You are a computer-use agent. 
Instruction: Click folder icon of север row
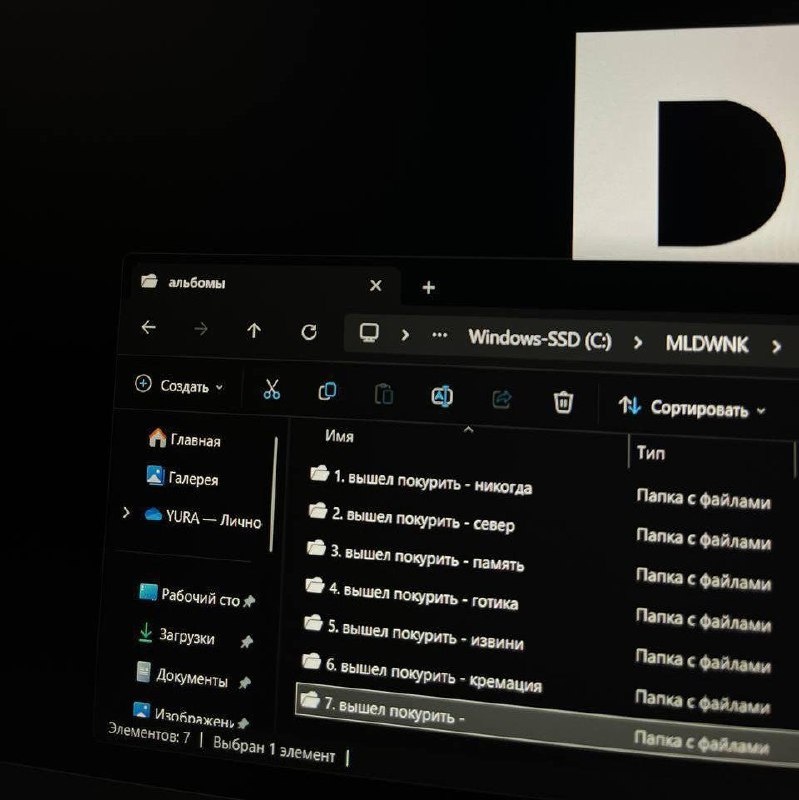coord(318,511)
